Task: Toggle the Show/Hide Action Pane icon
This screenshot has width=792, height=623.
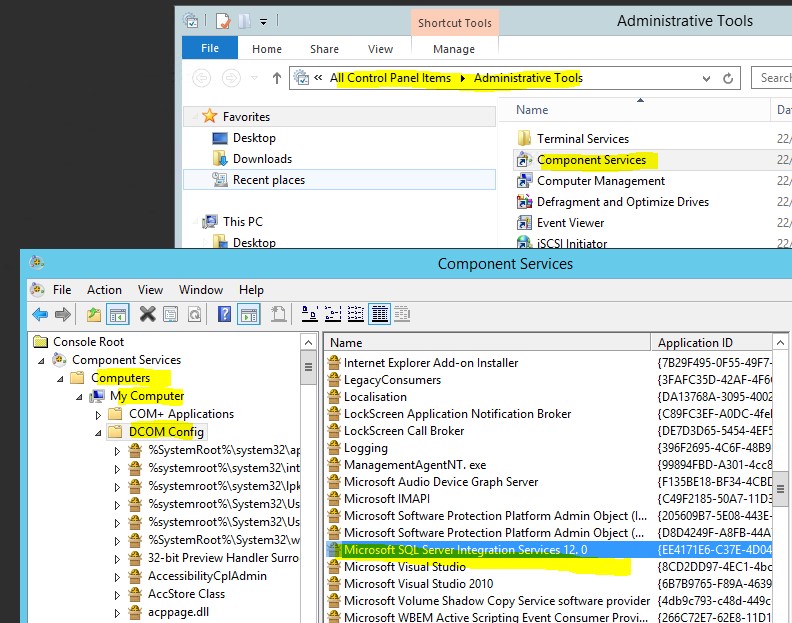Action: [249, 314]
